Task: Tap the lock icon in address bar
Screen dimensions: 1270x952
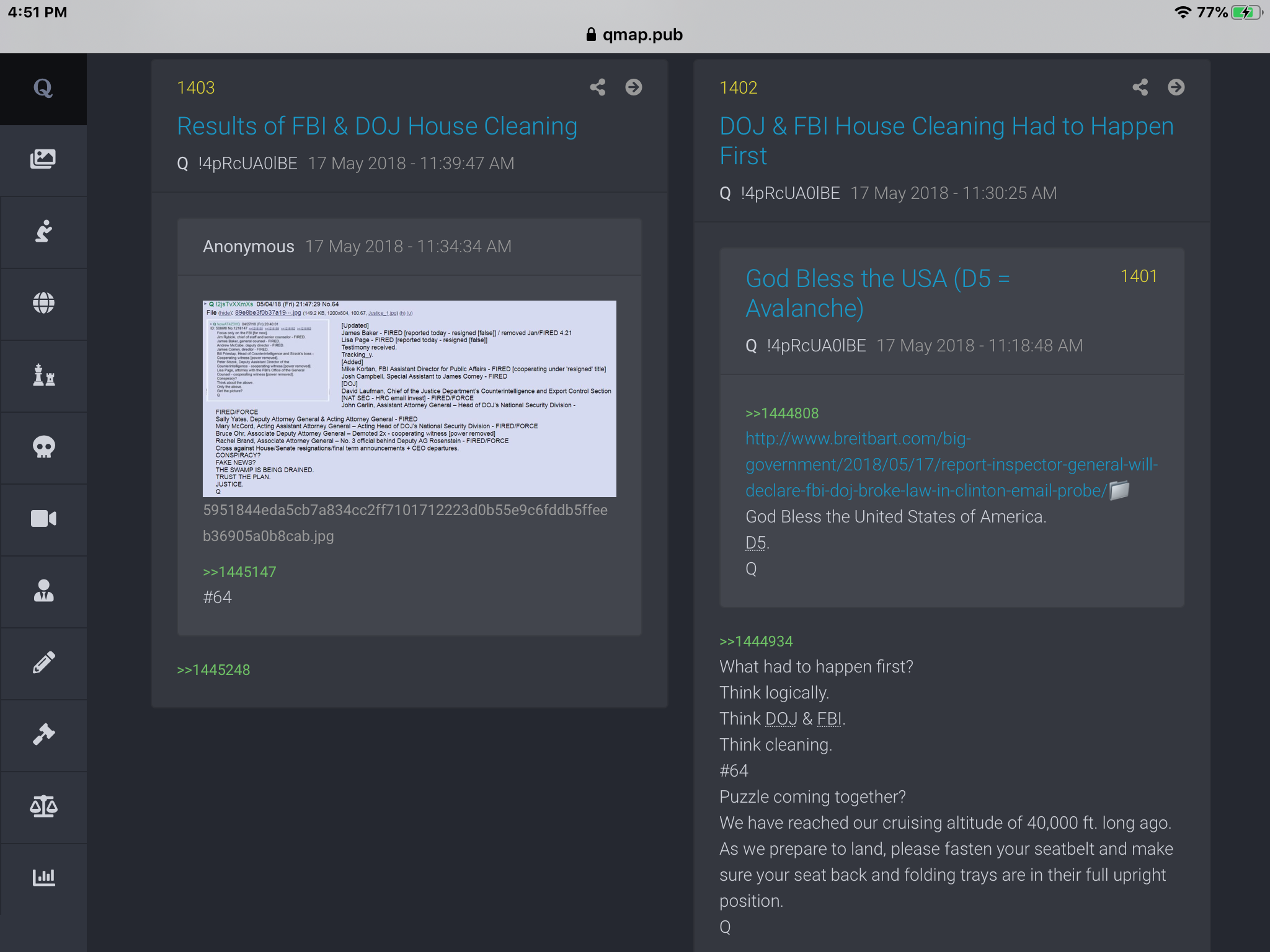Action: (591, 35)
